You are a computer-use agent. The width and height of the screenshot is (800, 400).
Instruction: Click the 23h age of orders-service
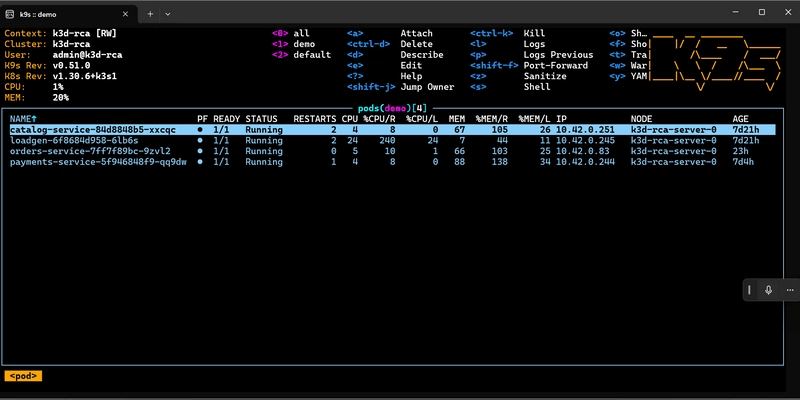(740, 151)
